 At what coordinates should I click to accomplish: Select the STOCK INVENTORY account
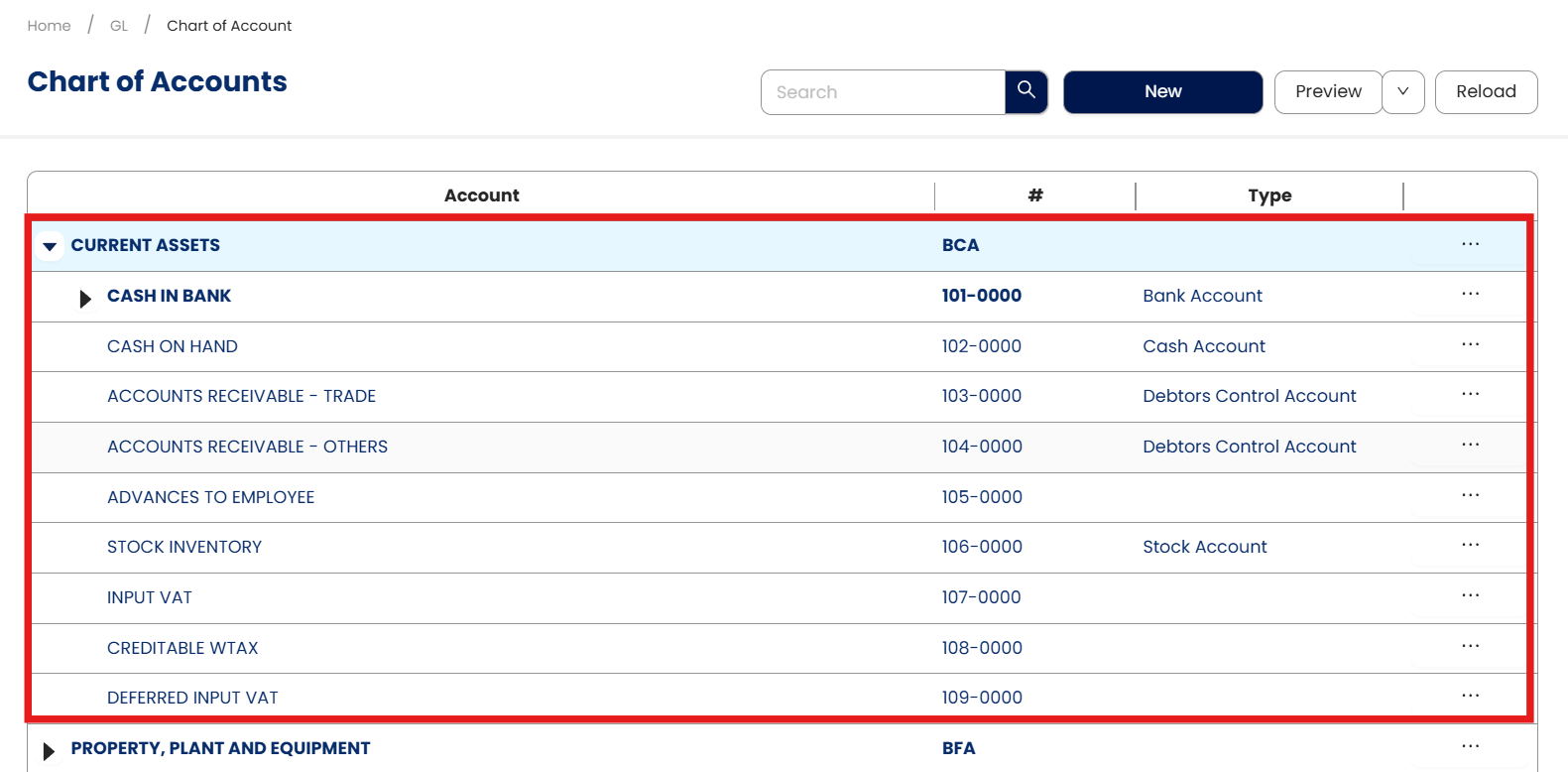coord(184,547)
